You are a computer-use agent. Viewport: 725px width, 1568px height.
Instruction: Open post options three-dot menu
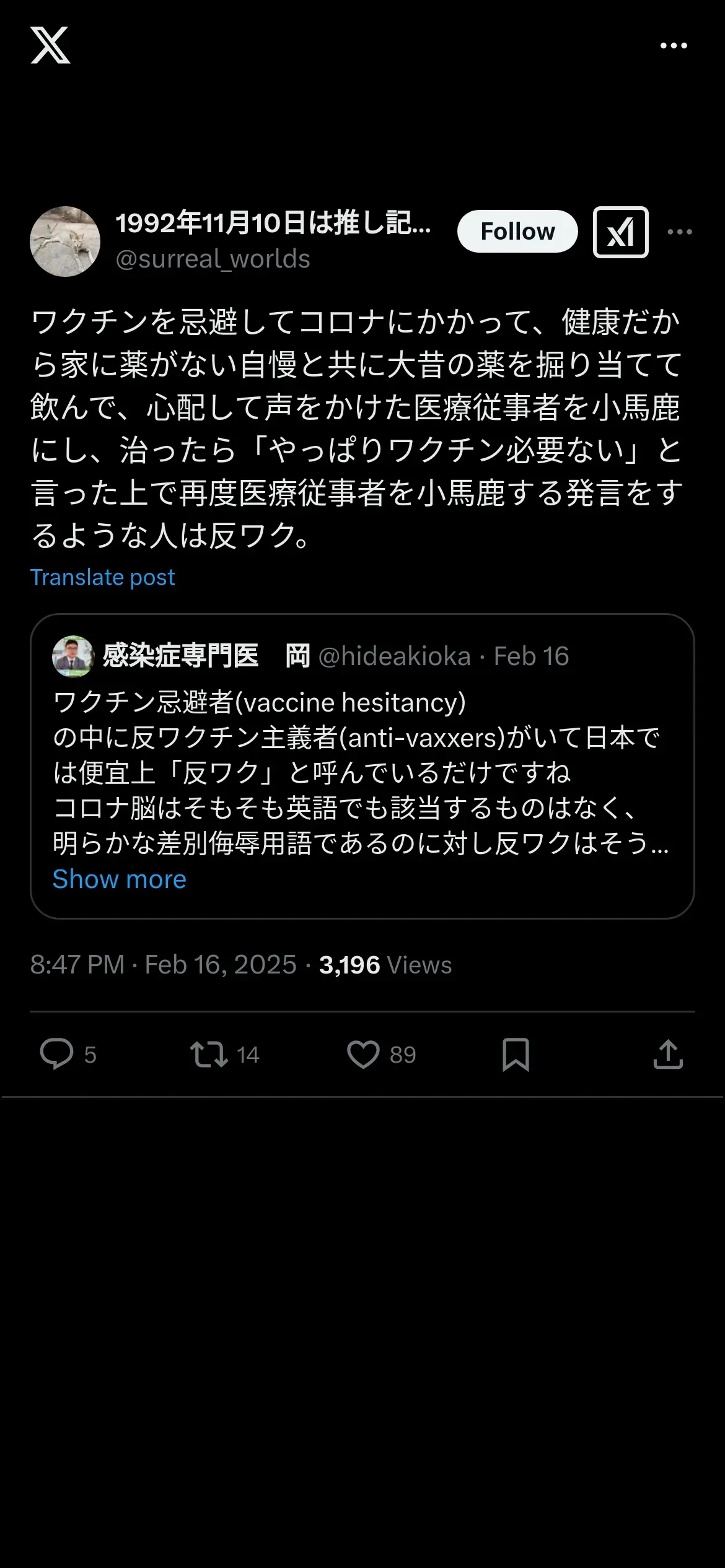(x=680, y=232)
